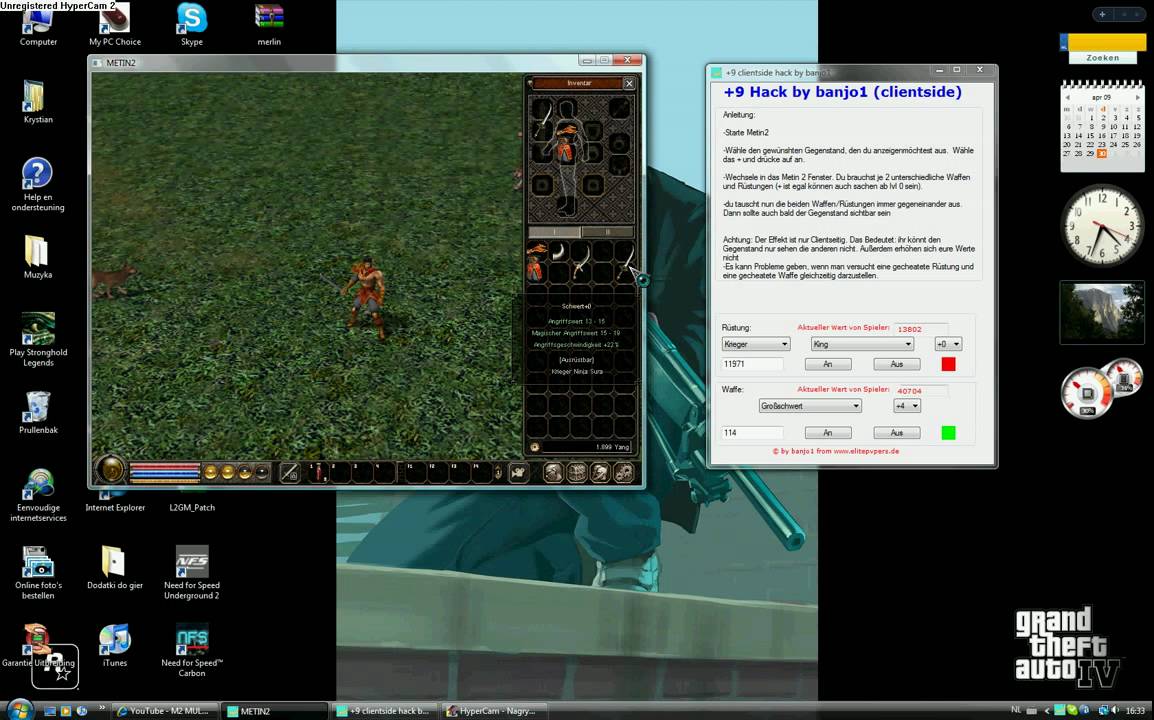Screen dimensions: 1154x720
Task: Select the curved sword in the third inventory column
Action: (581, 261)
